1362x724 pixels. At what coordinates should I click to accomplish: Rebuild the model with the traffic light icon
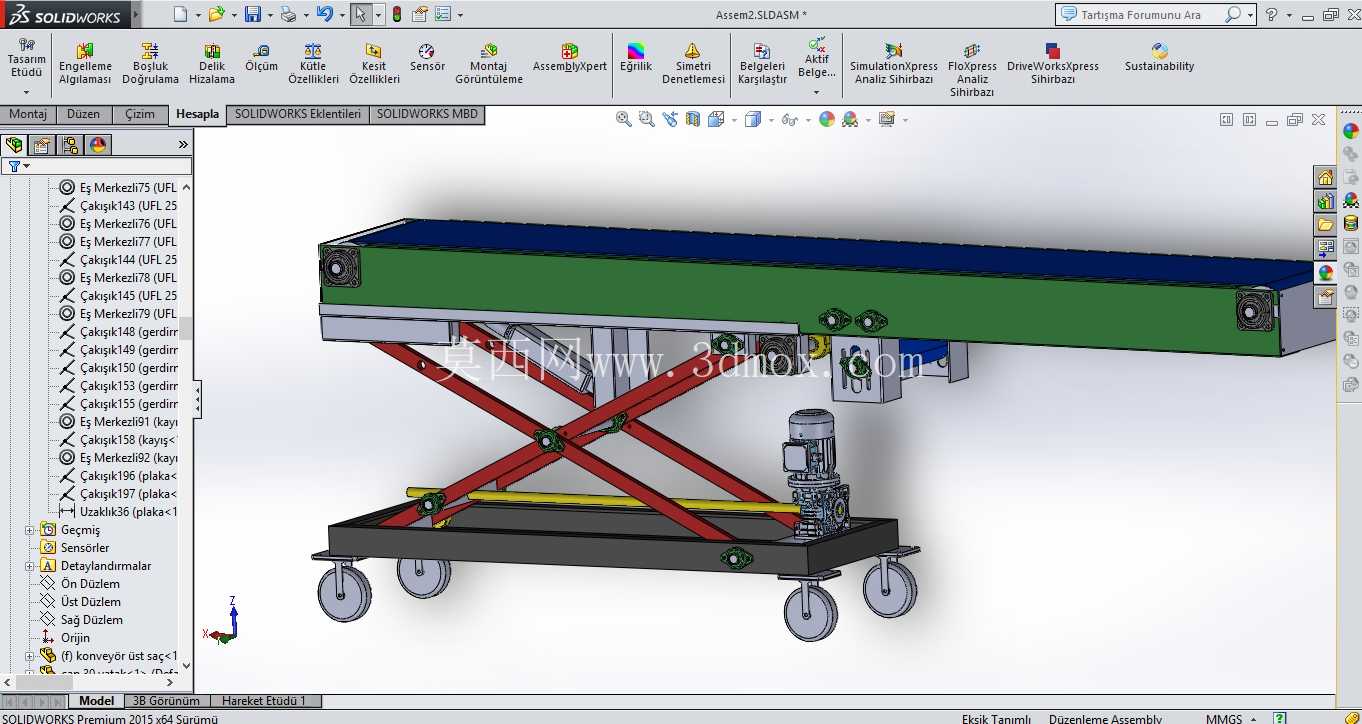[396, 14]
